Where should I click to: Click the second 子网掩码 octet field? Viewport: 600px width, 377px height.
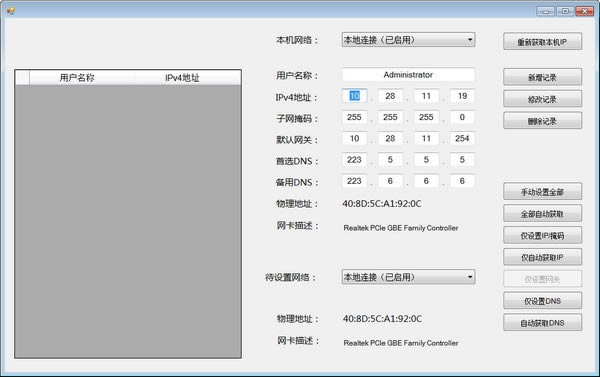click(390, 117)
